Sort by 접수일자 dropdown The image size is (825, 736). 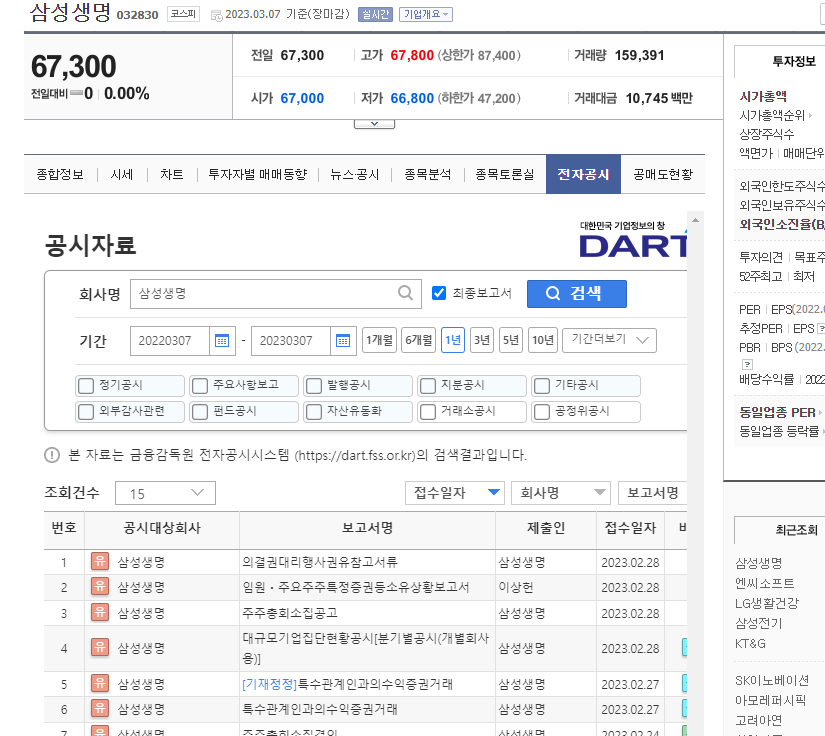455,493
